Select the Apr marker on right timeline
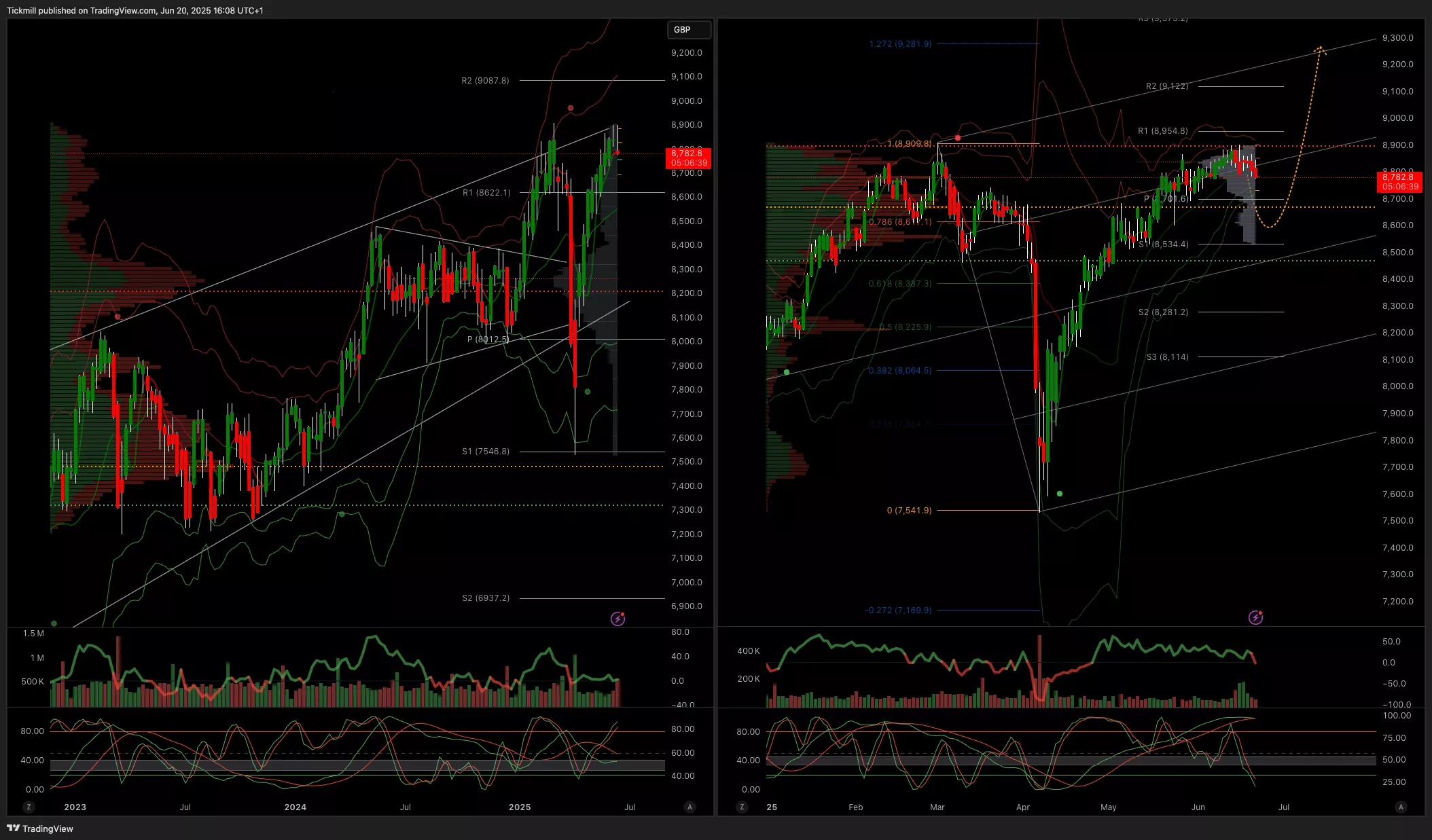Screen dimensions: 1432x840 tap(1022, 807)
